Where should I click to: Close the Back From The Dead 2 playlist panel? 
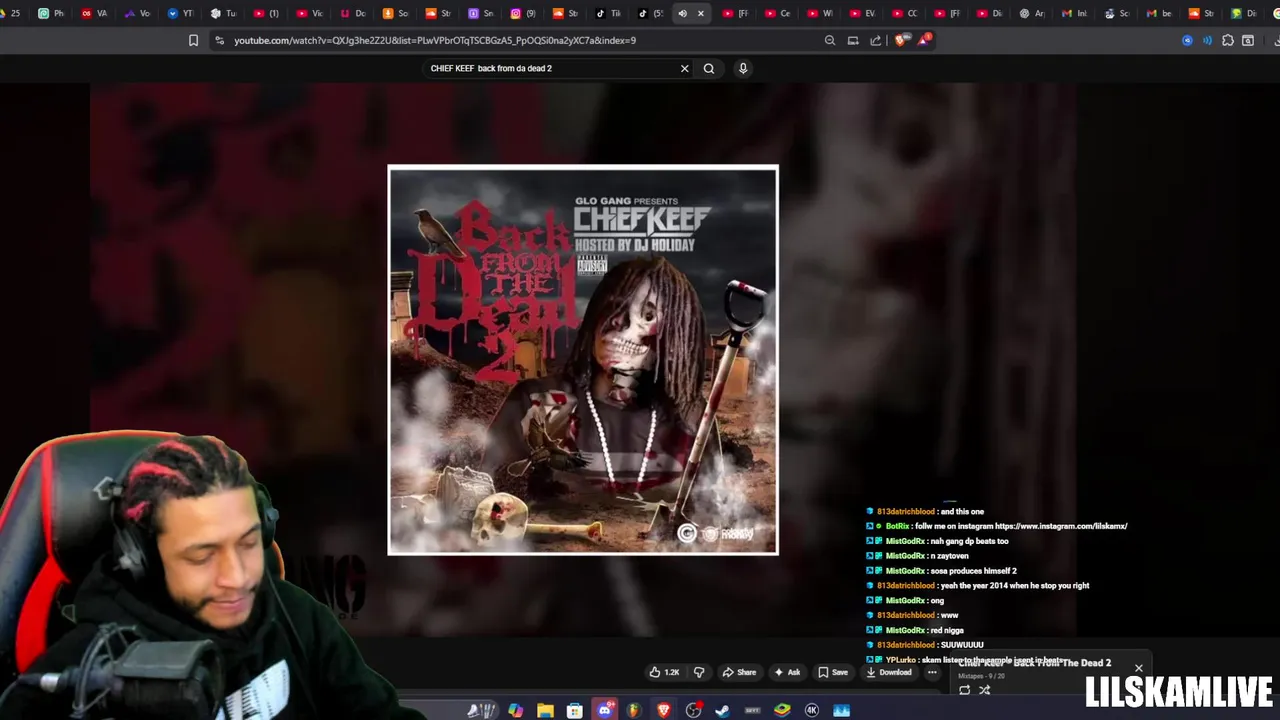(x=1138, y=667)
